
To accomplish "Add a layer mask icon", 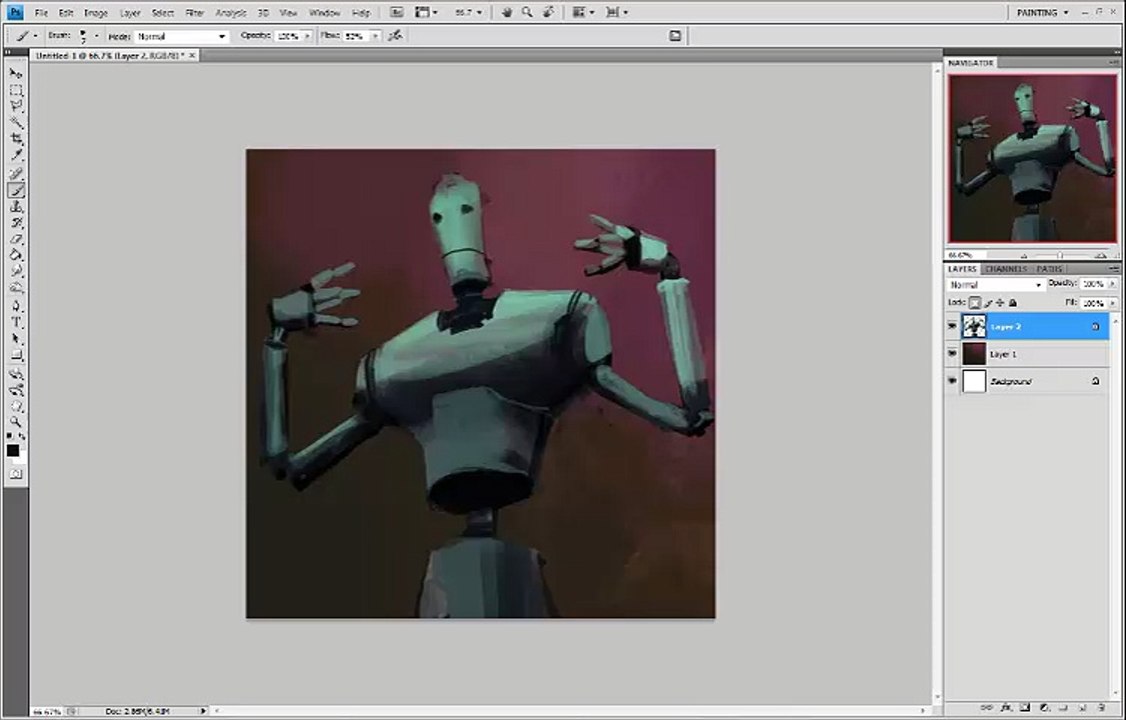I will click(1025, 709).
